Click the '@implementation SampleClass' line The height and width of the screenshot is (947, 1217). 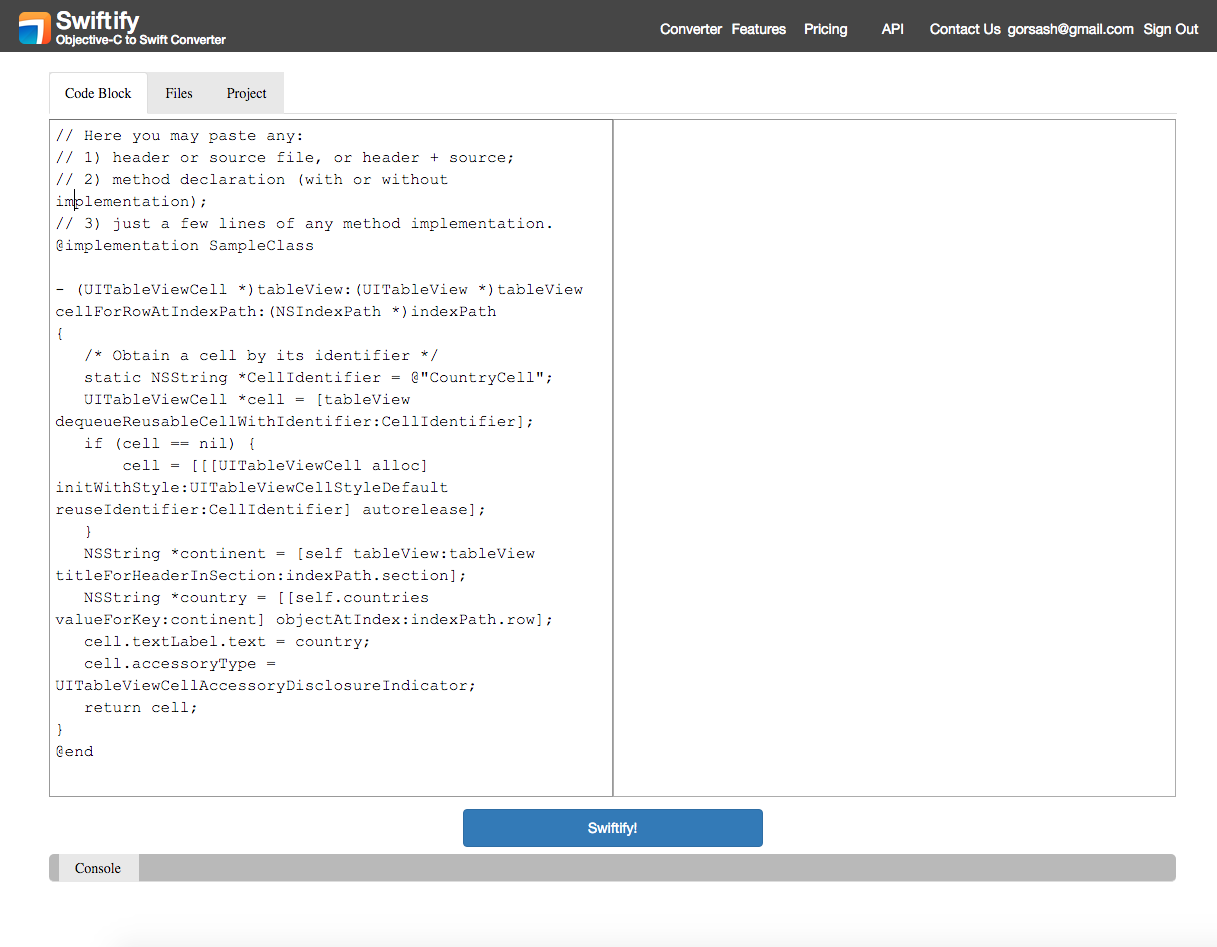[x=185, y=245]
